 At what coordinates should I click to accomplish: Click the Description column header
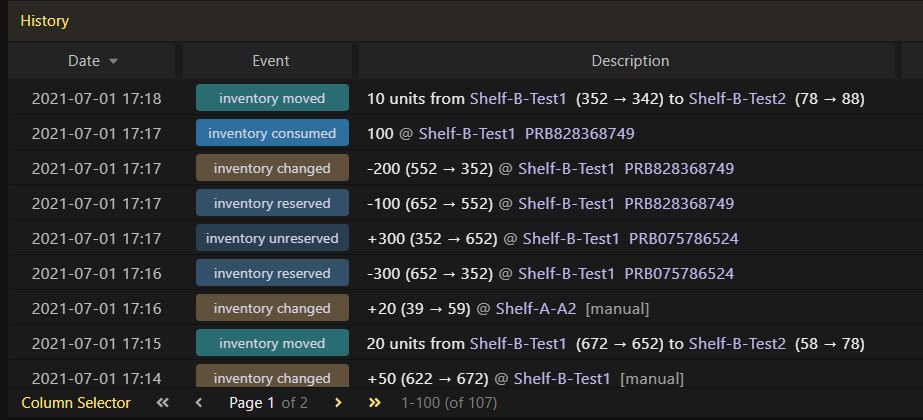(630, 61)
